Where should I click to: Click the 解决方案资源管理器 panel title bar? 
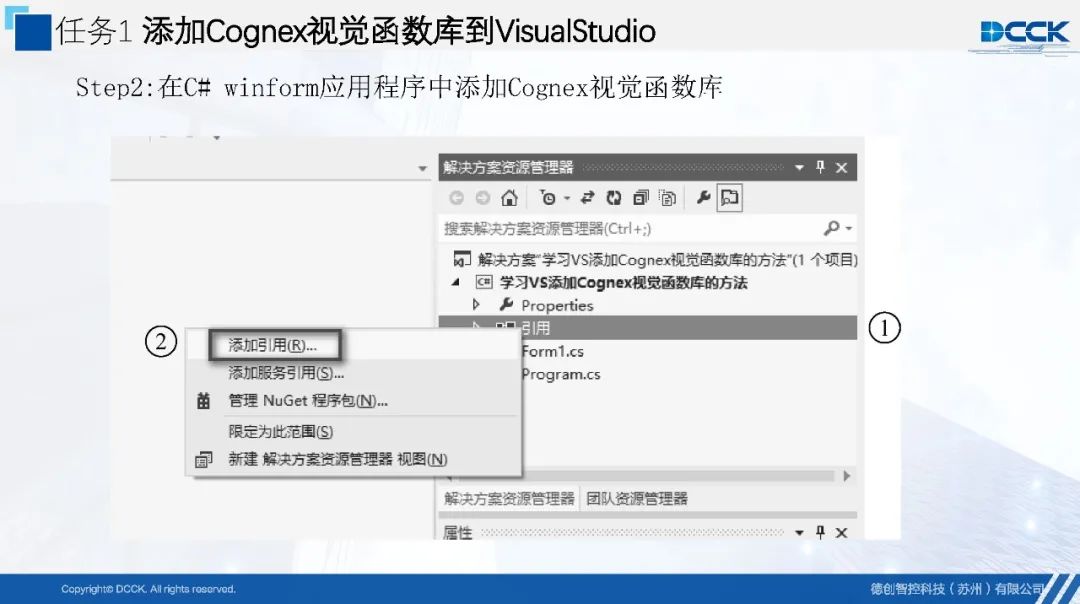coord(647,167)
